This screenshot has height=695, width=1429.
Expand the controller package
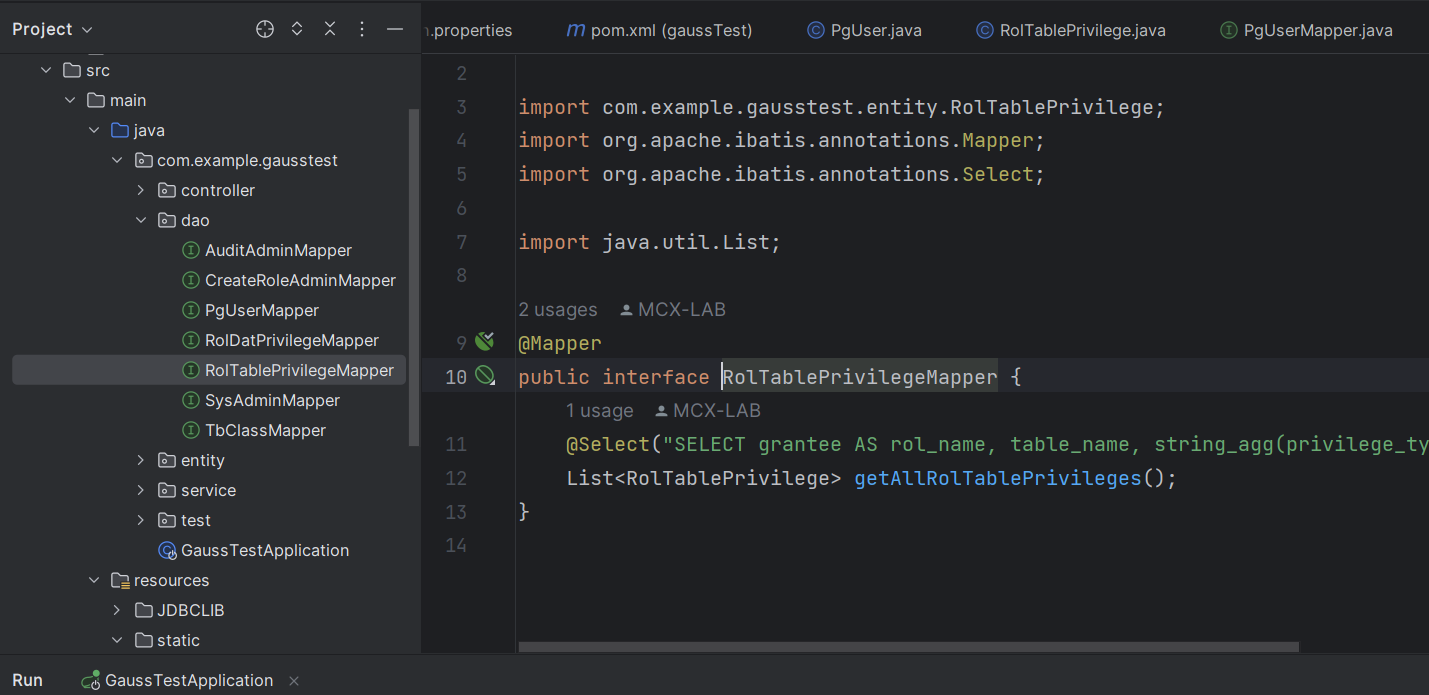(142, 190)
